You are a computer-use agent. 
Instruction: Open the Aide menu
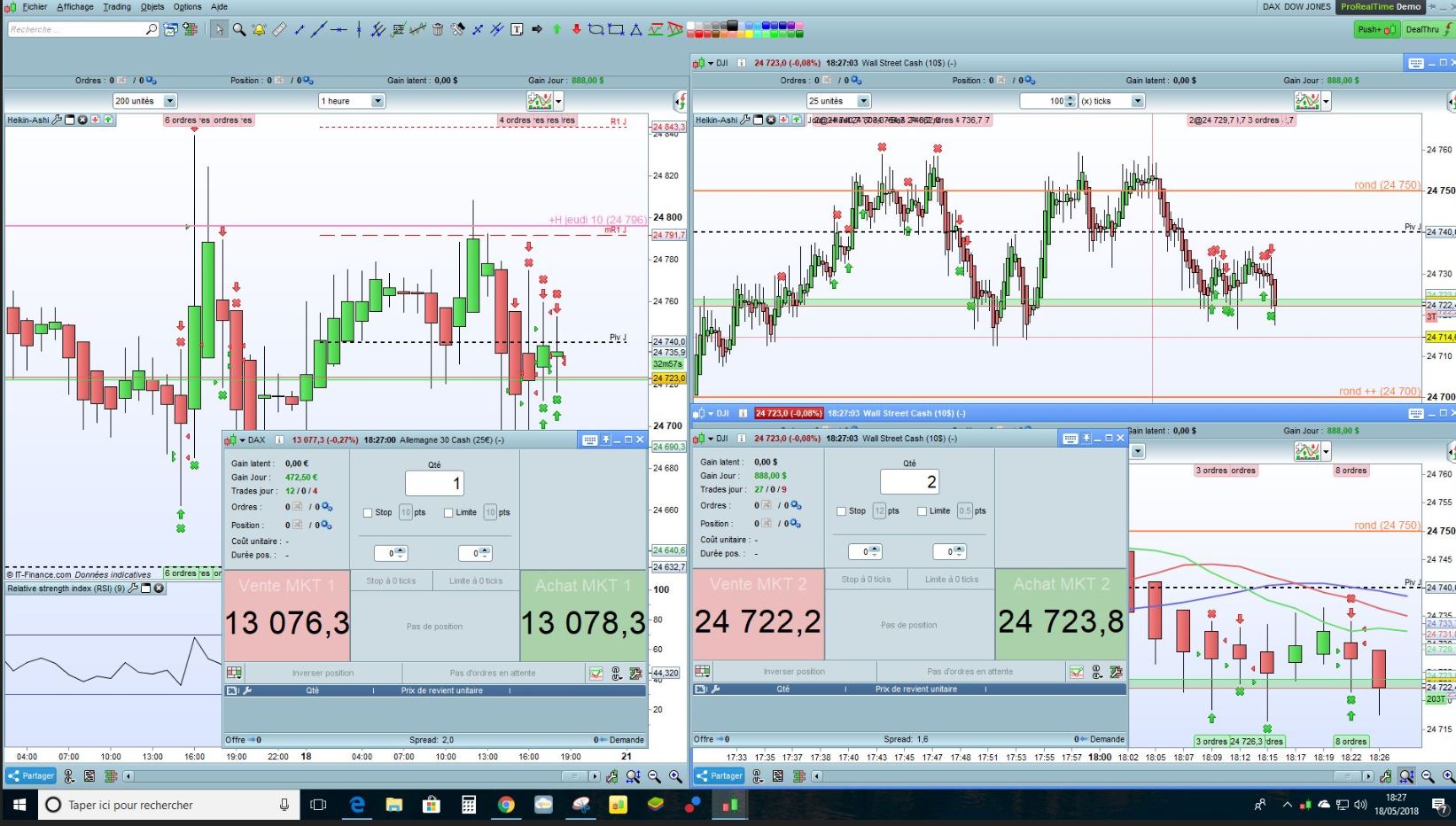tap(219, 6)
